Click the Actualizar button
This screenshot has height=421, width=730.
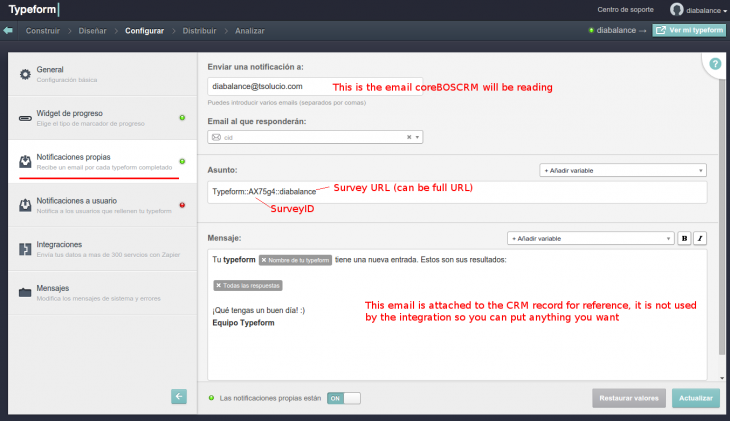pyautogui.click(x=696, y=398)
